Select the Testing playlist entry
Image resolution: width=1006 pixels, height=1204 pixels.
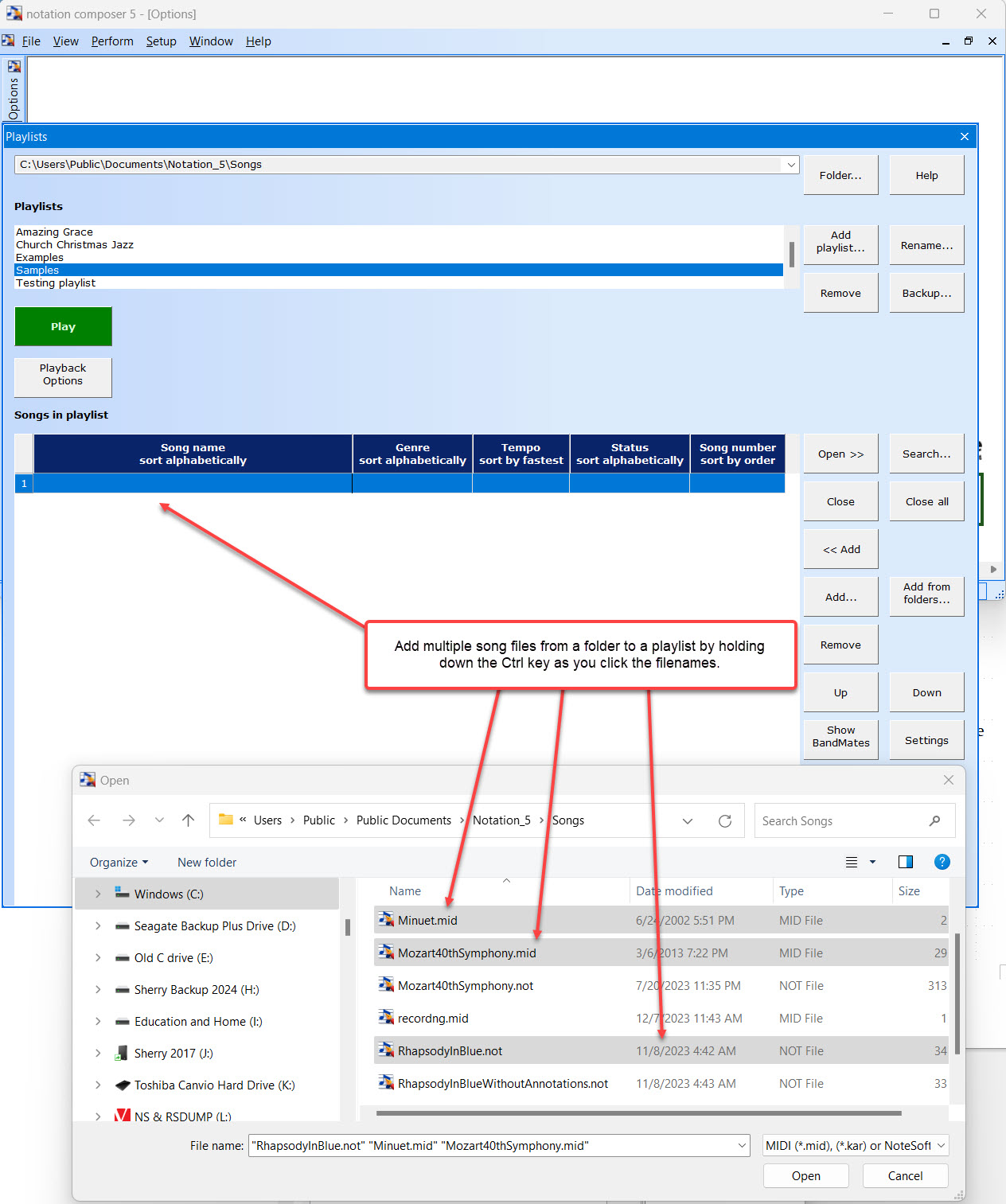coord(56,283)
